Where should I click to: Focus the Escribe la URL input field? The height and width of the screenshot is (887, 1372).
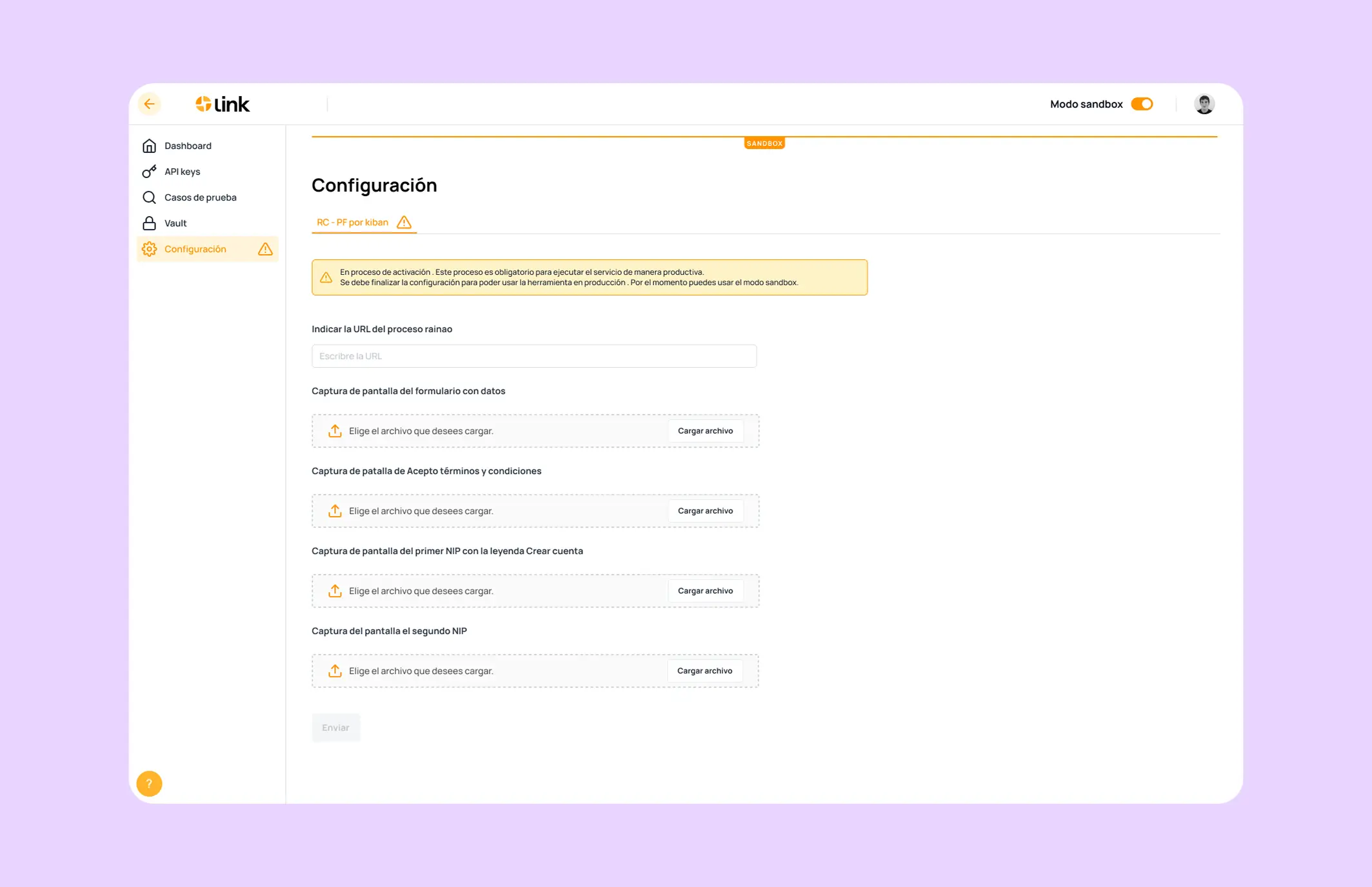pyautogui.click(x=534, y=356)
